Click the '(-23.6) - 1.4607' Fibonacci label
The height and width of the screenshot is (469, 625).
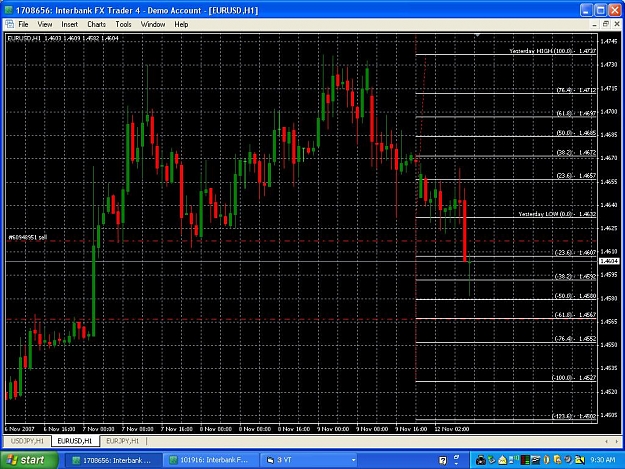[575, 253]
